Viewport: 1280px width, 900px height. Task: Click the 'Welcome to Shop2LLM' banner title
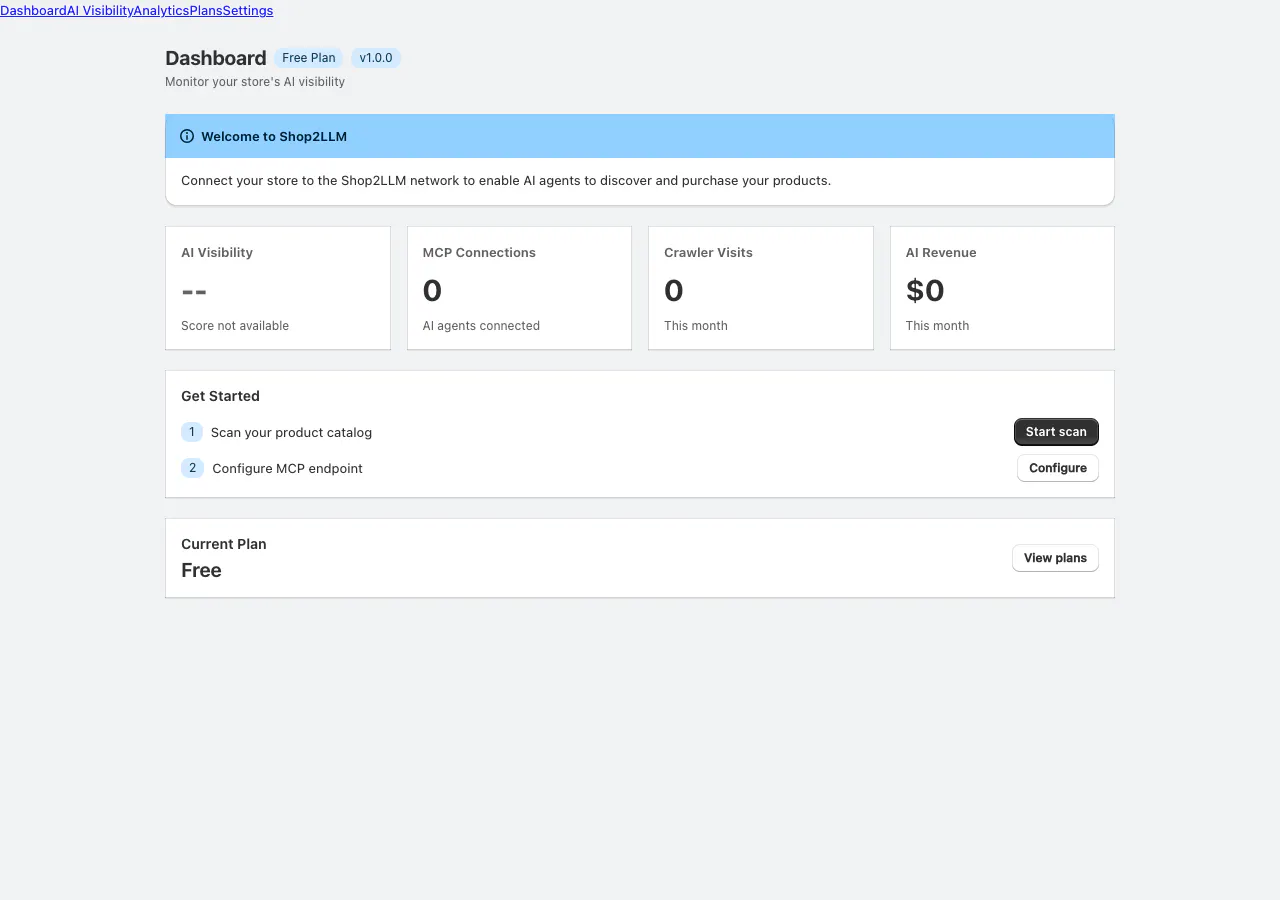tap(274, 136)
